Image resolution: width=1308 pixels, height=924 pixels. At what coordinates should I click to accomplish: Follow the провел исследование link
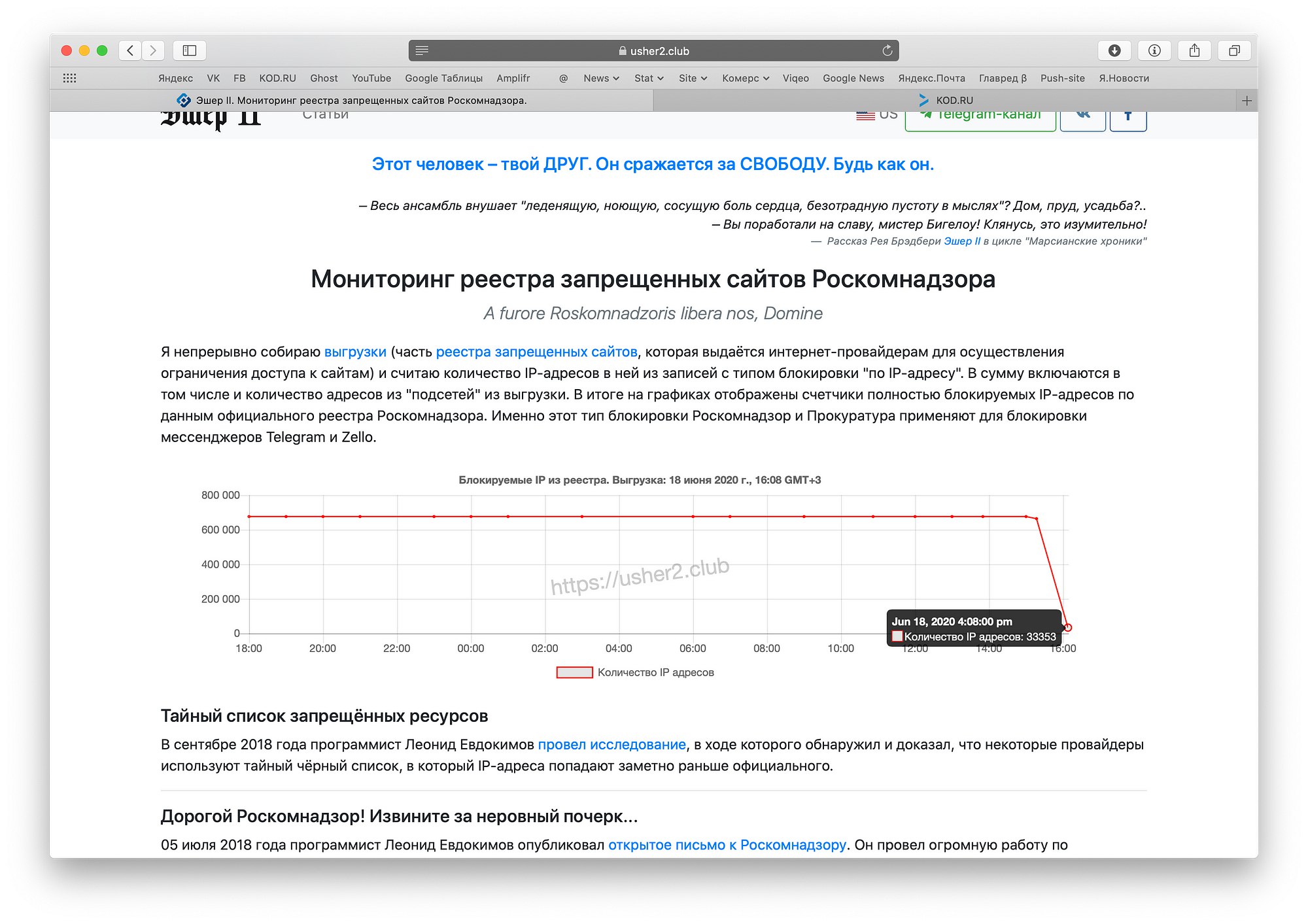tap(611, 744)
